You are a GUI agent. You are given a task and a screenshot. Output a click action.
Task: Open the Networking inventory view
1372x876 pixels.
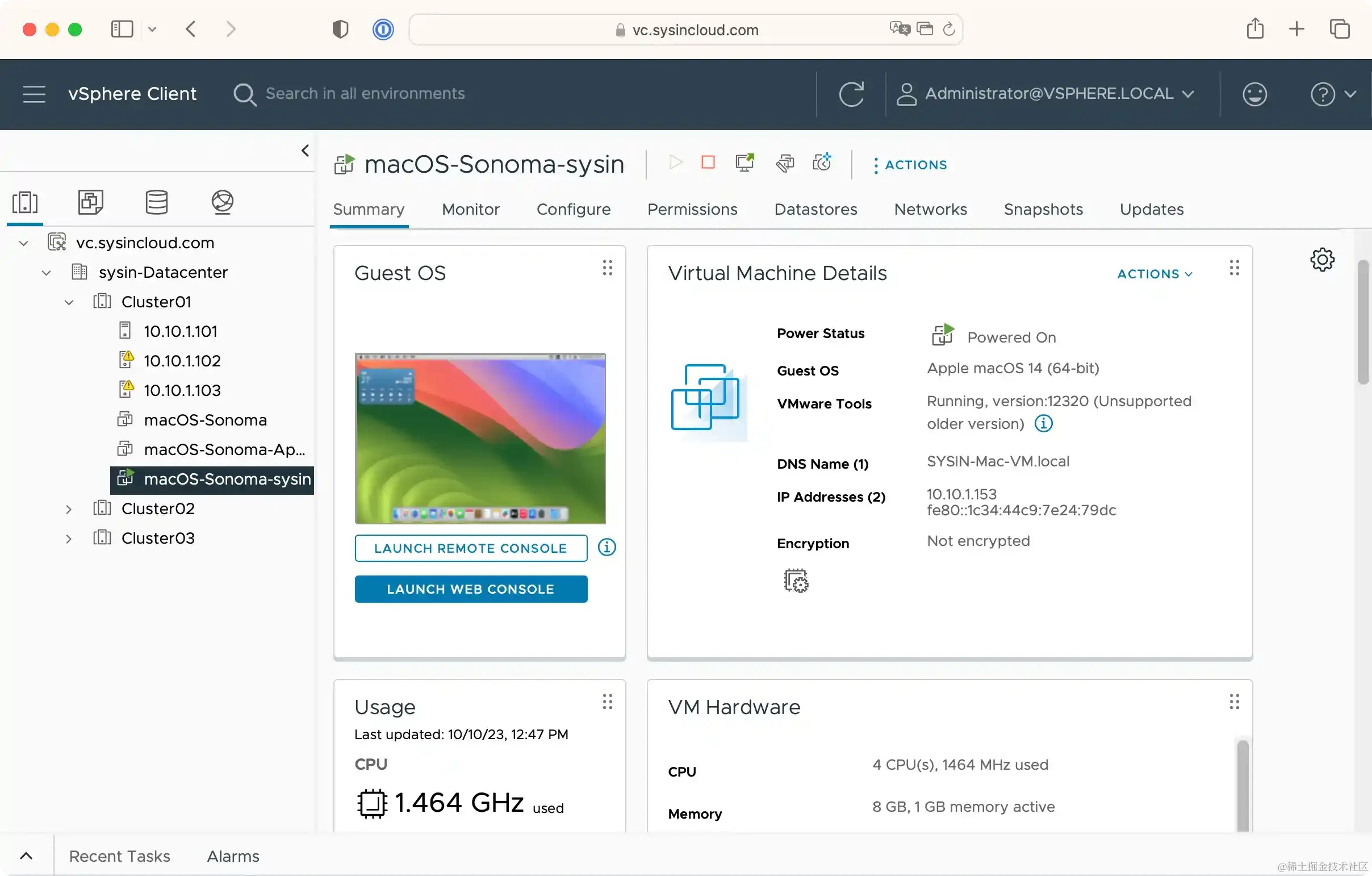tap(222, 202)
